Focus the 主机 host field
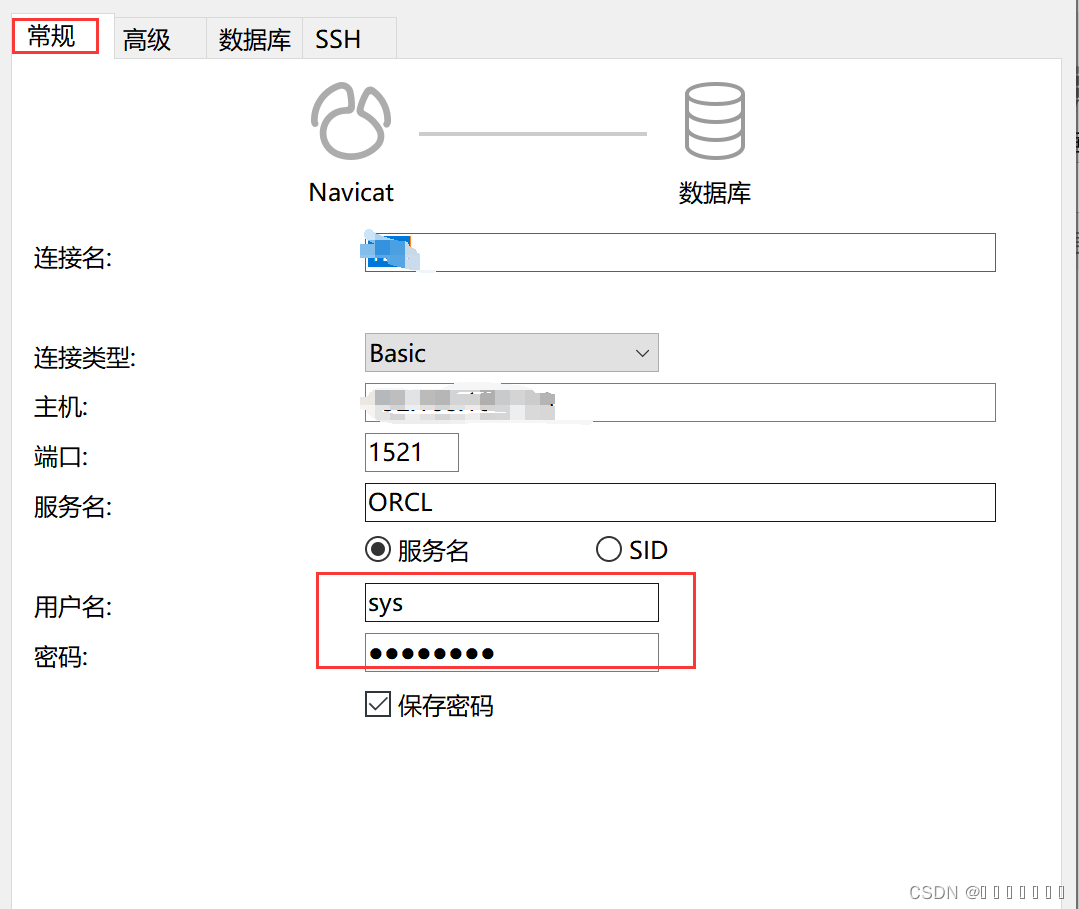This screenshot has height=909, width=1079. point(680,403)
